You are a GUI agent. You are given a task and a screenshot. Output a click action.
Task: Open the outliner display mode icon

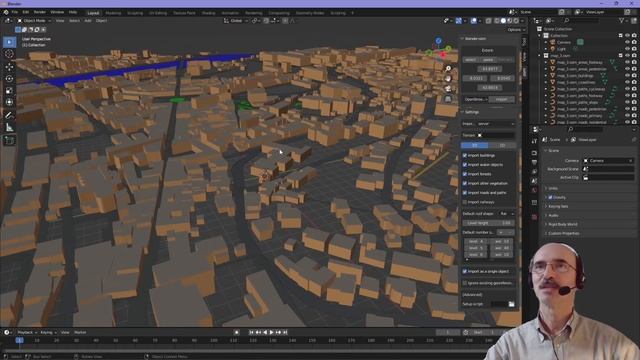point(550,20)
